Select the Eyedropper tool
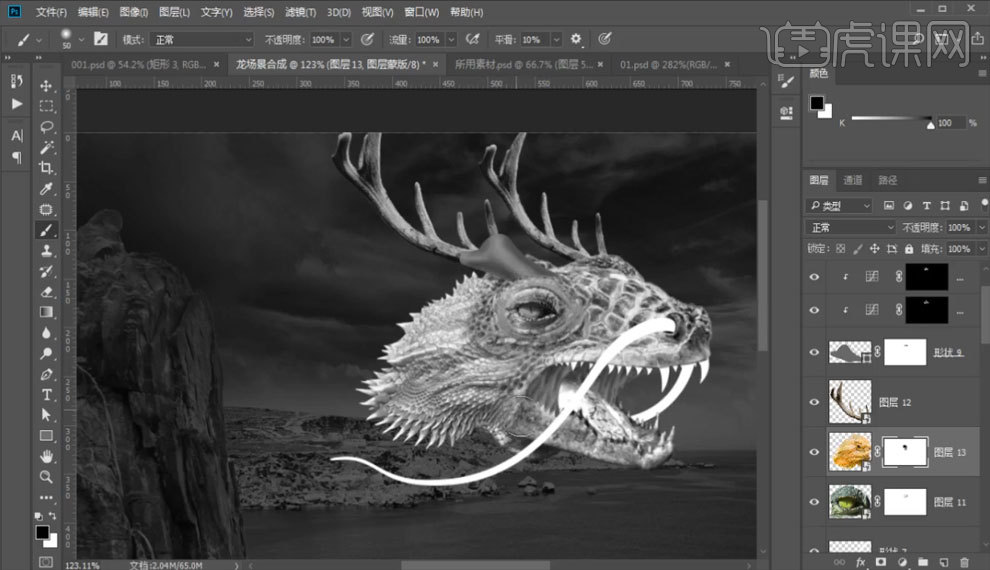Image resolution: width=990 pixels, height=570 pixels. point(46,189)
